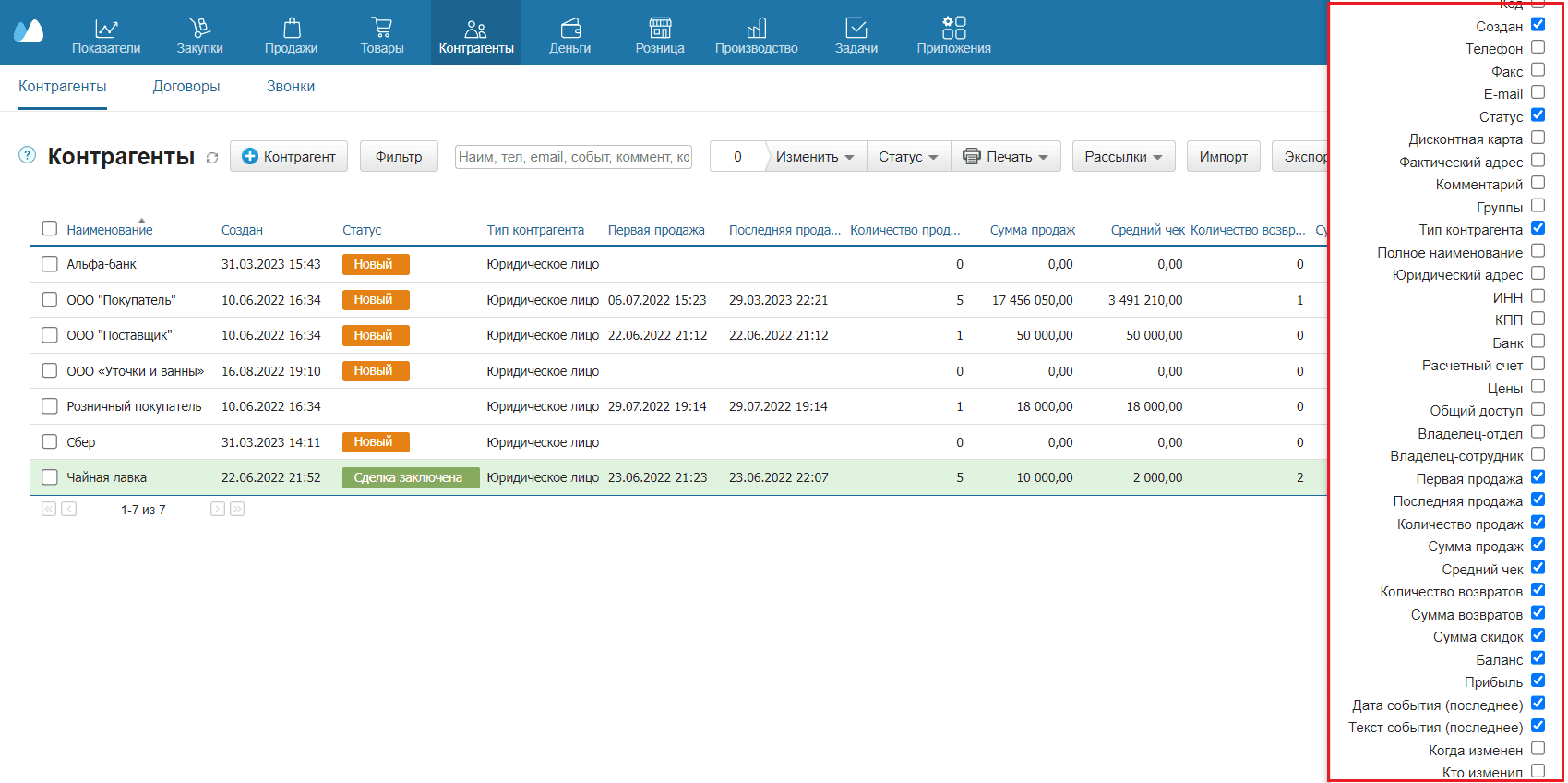Image resolution: width=1568 pixels, height=783 pixels.
Task: Open Задачи checkmark icon
Action: pyautogui.click(x=856, y=28)
